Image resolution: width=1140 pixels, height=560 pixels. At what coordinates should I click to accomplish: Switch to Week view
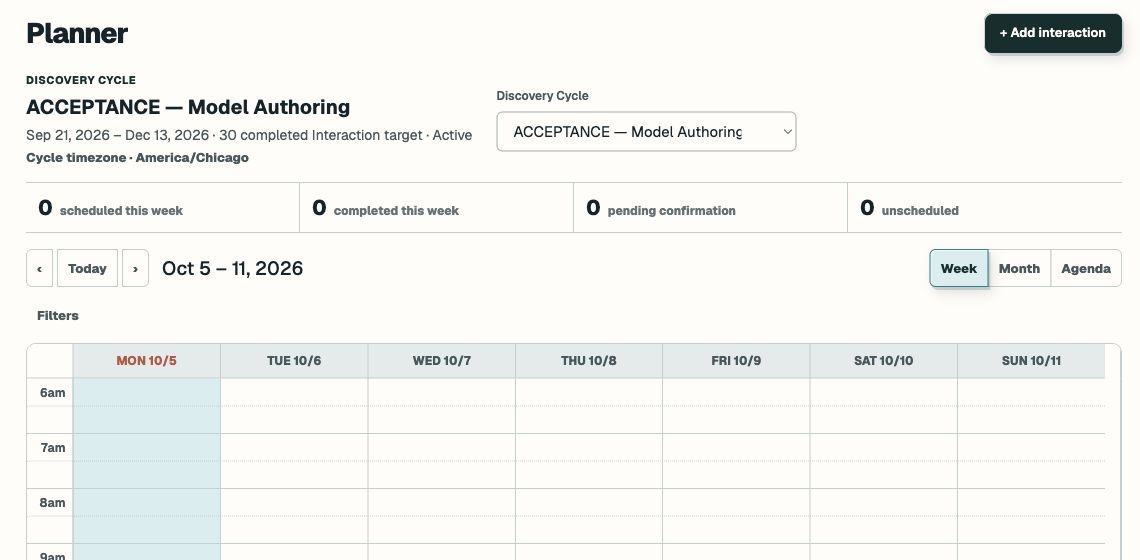click(958, 268)
